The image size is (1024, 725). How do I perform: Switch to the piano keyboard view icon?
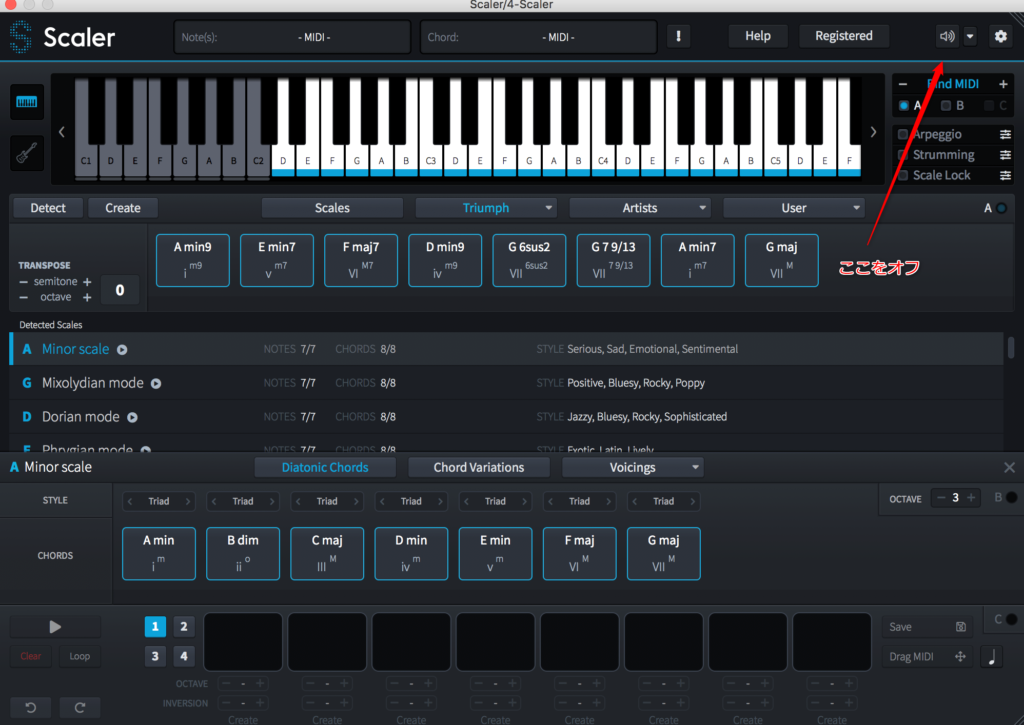[x=29, y=103]
